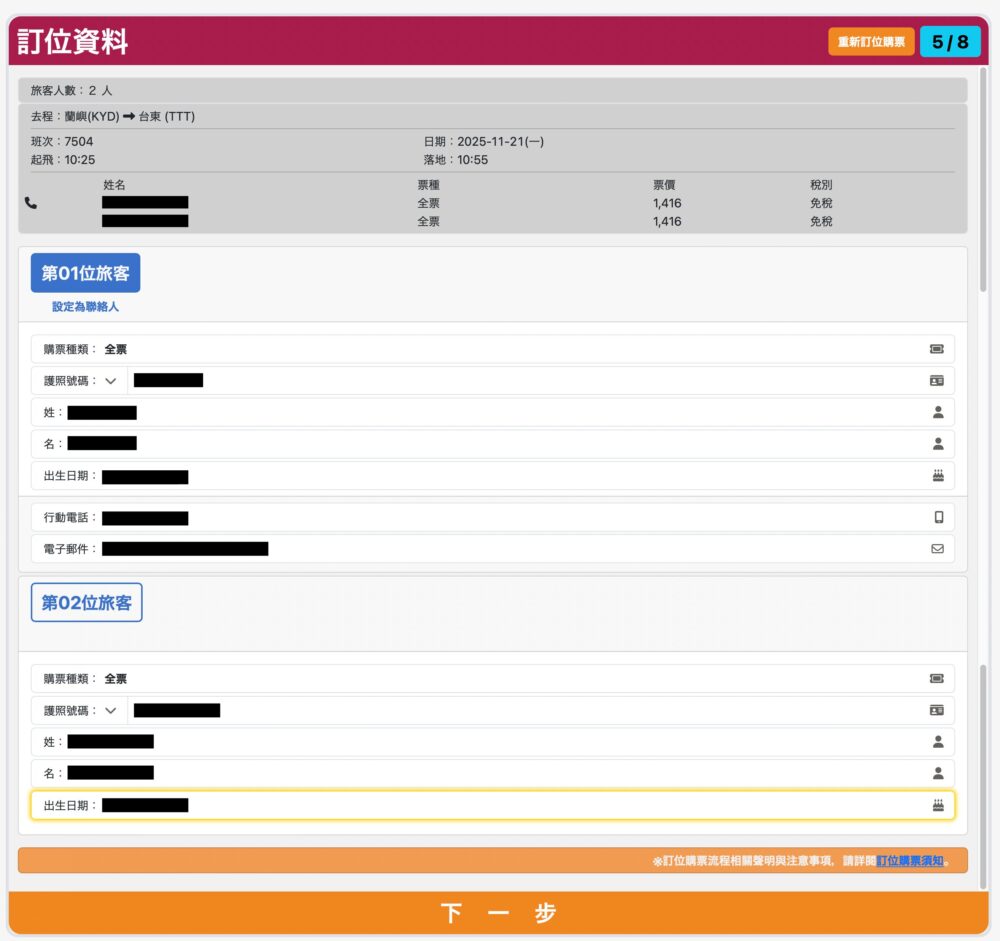
Task: Click the envelope icon next to 電子郵件 field
Action: (936, 548)
